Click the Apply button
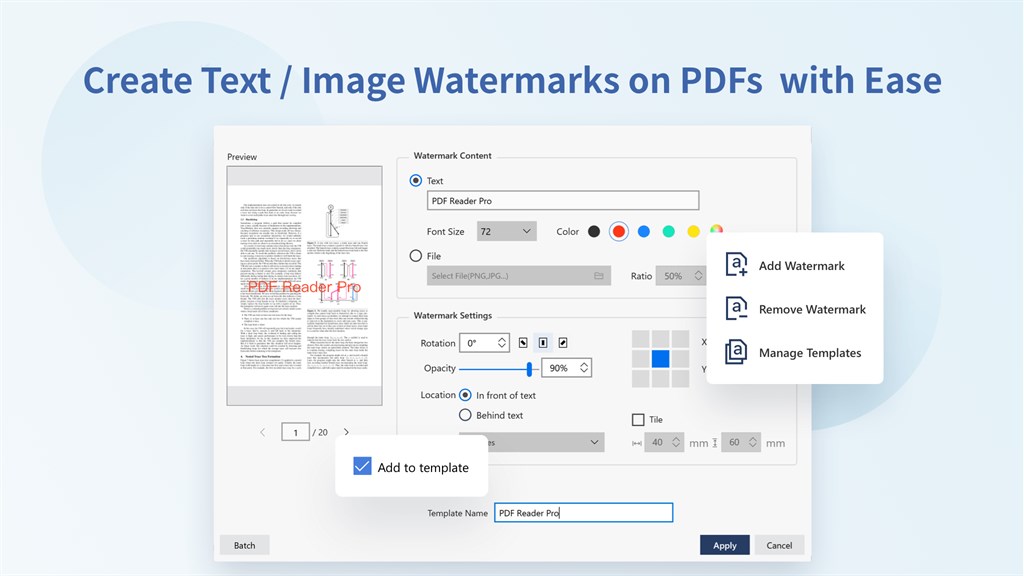 click(x=724, y=545)
